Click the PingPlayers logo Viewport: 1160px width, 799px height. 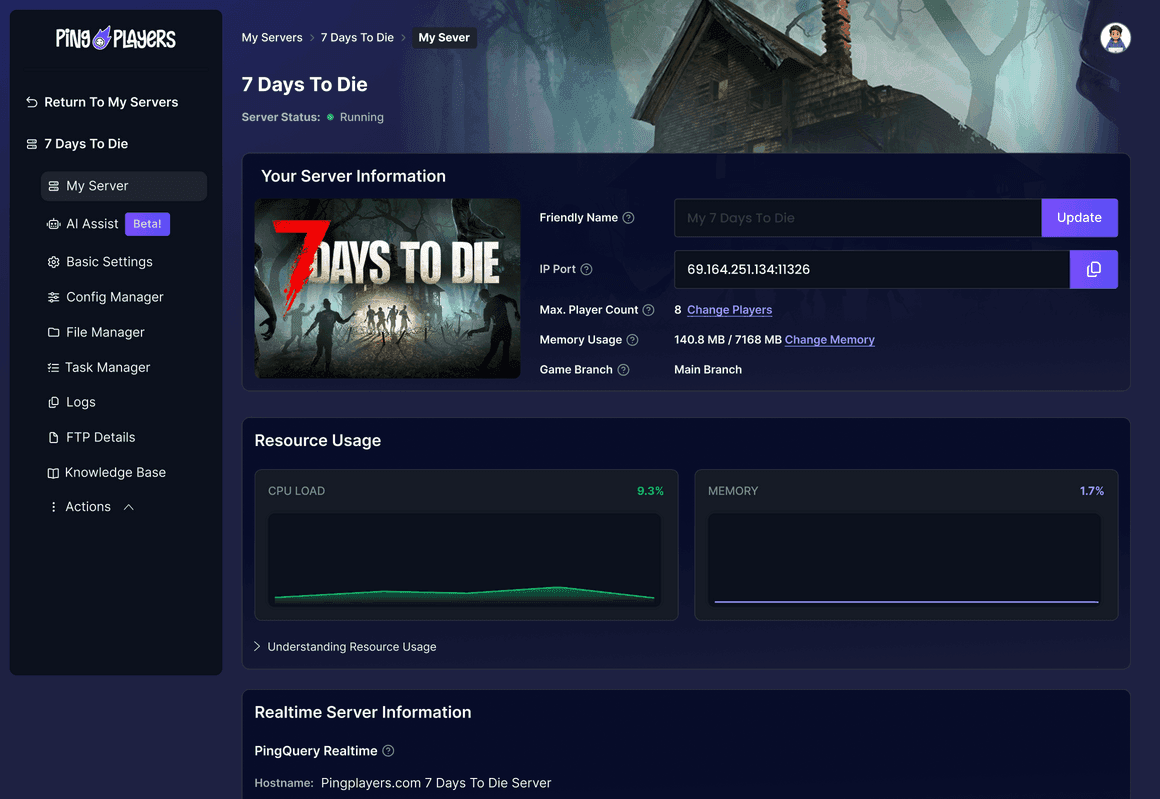[115, 38]
